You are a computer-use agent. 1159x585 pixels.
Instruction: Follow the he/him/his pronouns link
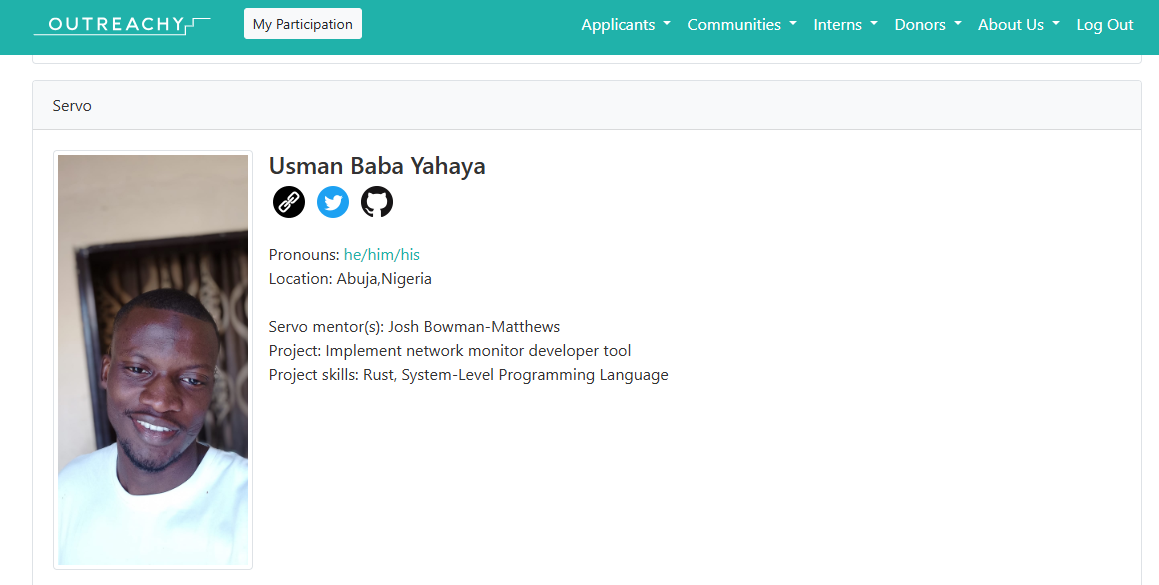381,254
